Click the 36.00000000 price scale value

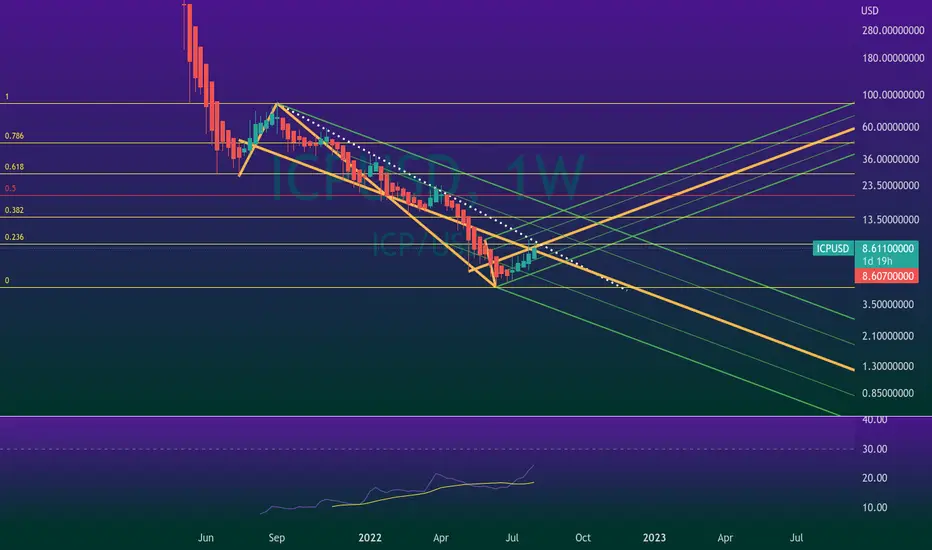click(890, 159)
